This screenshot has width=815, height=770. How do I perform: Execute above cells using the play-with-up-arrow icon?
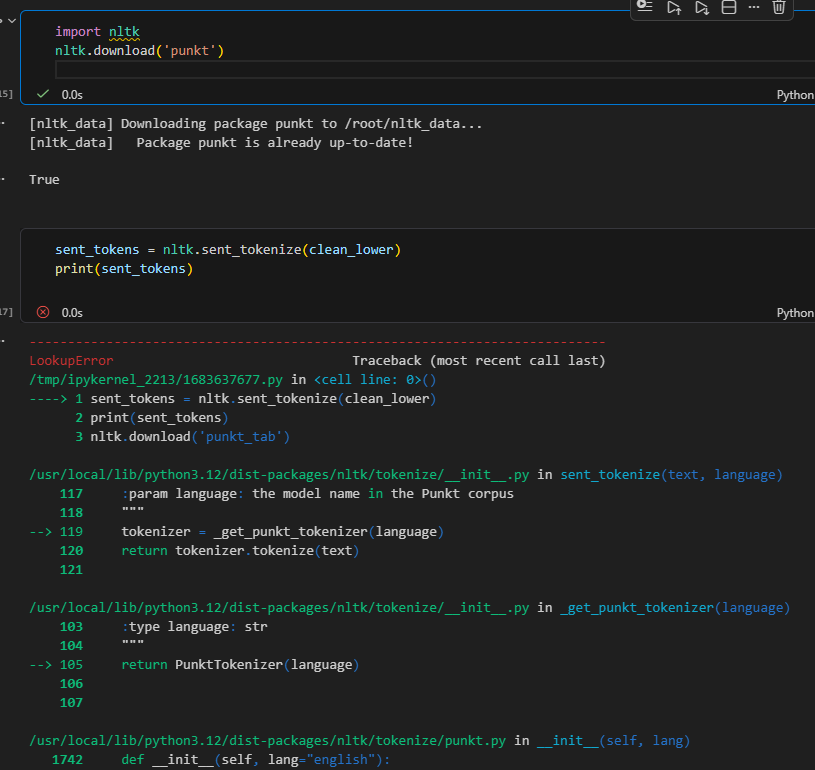[x=674, y=7]
